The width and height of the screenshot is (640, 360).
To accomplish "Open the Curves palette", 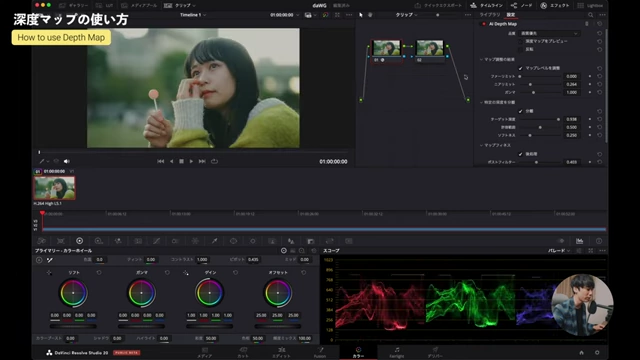I will 156,241.
